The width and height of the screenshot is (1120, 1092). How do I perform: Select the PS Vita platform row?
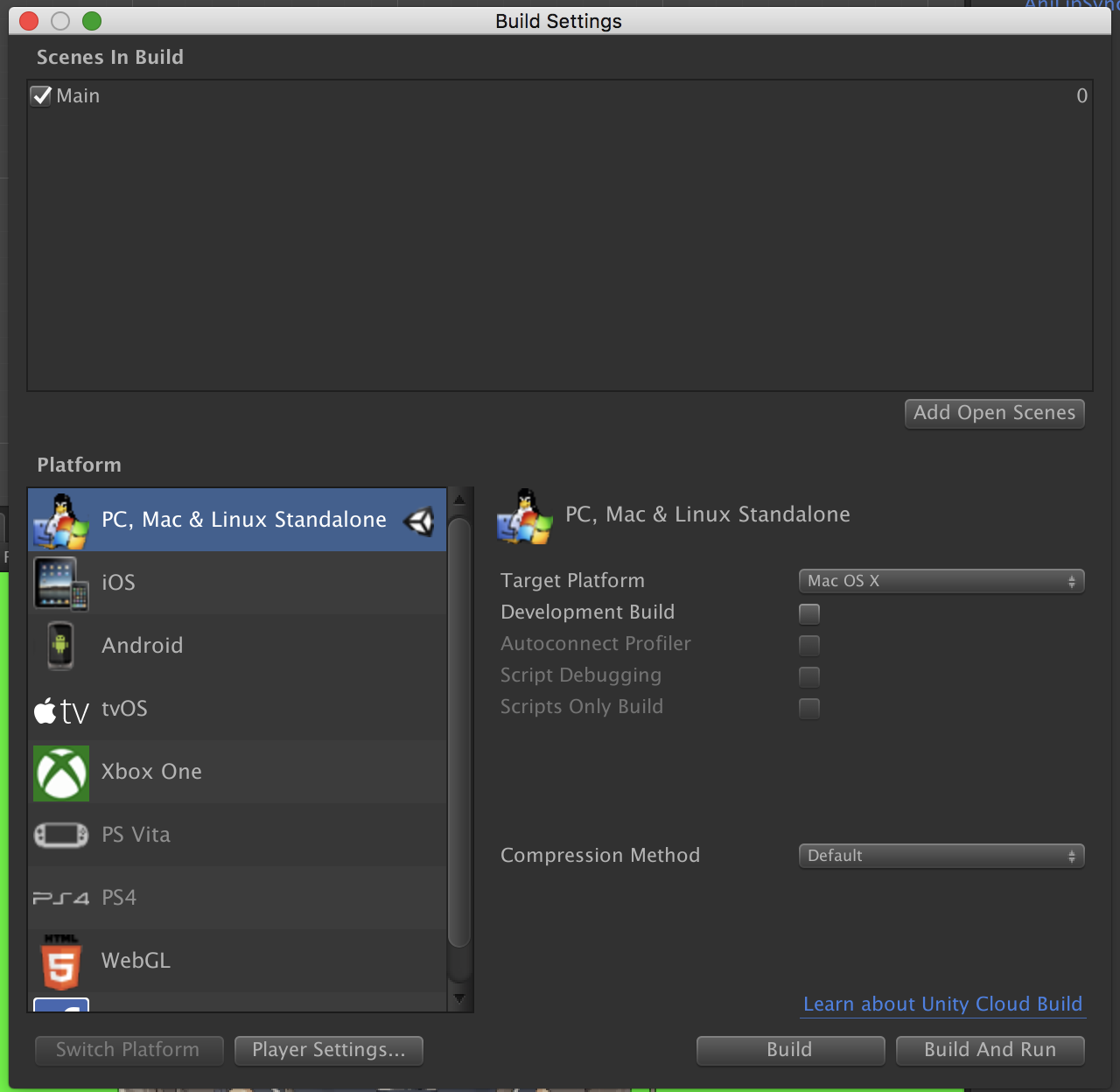[237, 835]
